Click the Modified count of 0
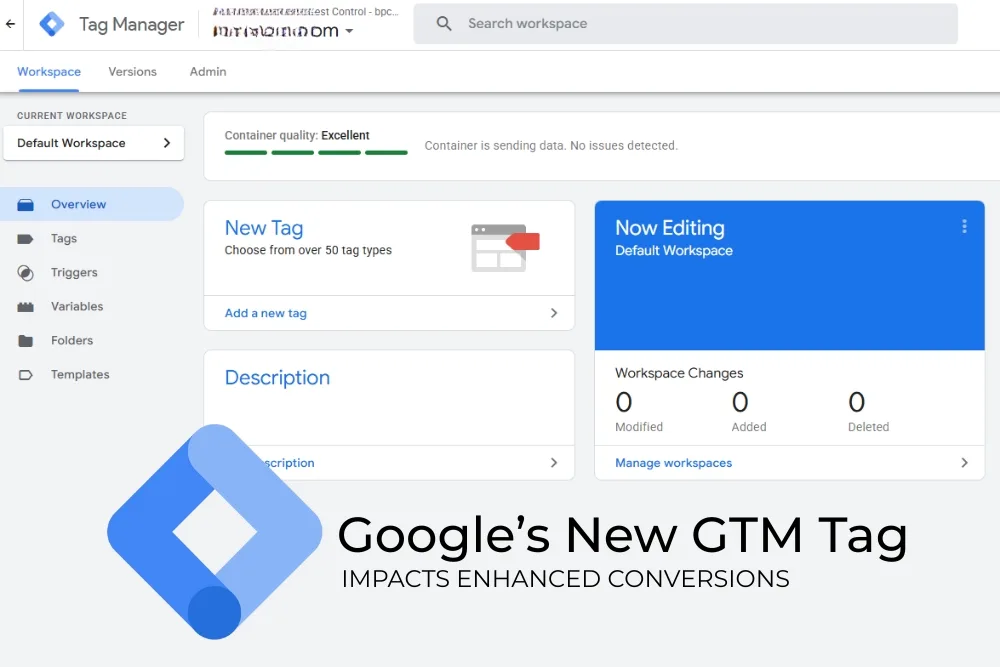Image resolution: width=1000 pixels, height=667 pixels. (624, 402)
